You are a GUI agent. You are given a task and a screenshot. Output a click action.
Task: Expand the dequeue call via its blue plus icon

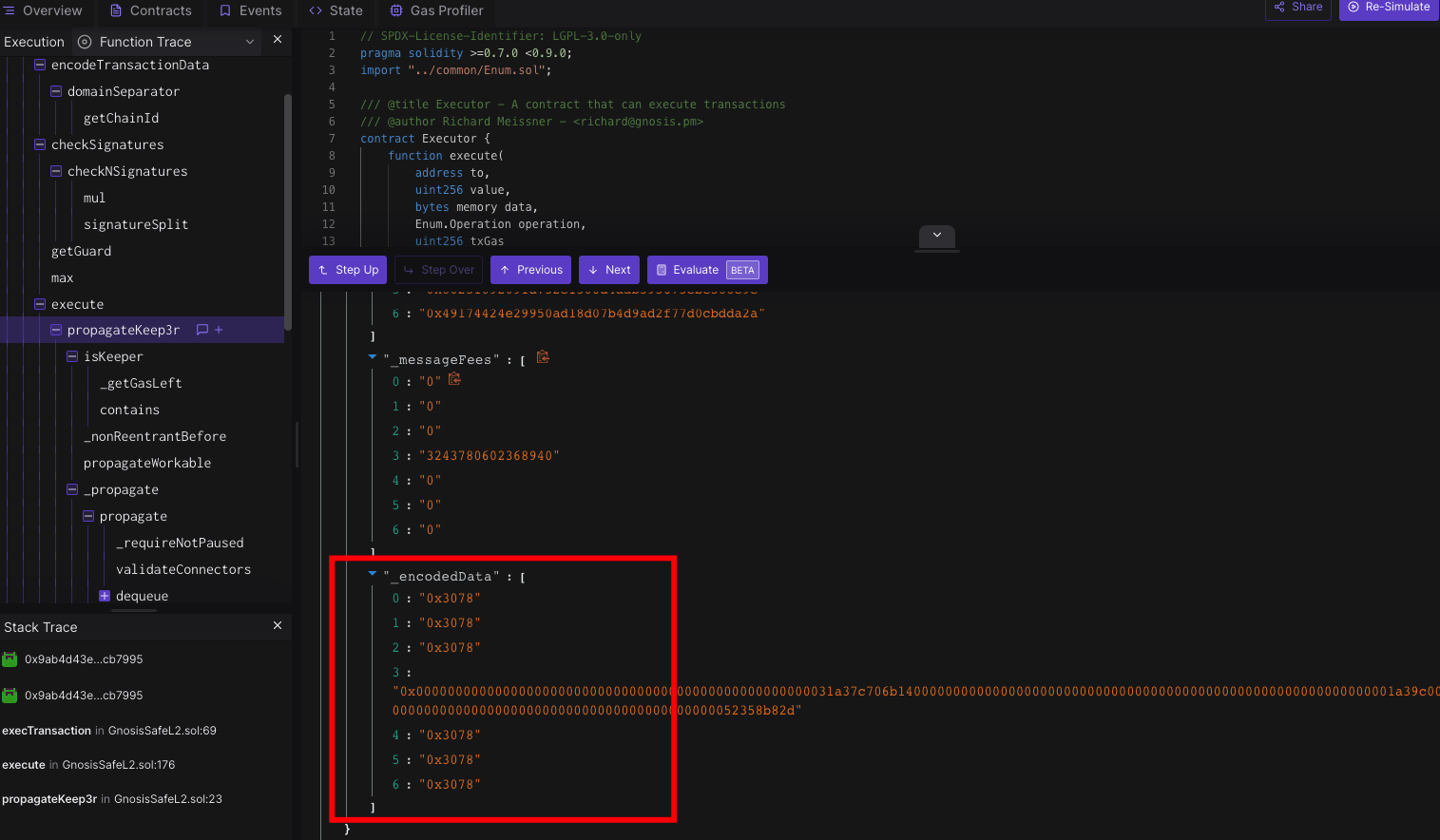pos(105,595)
